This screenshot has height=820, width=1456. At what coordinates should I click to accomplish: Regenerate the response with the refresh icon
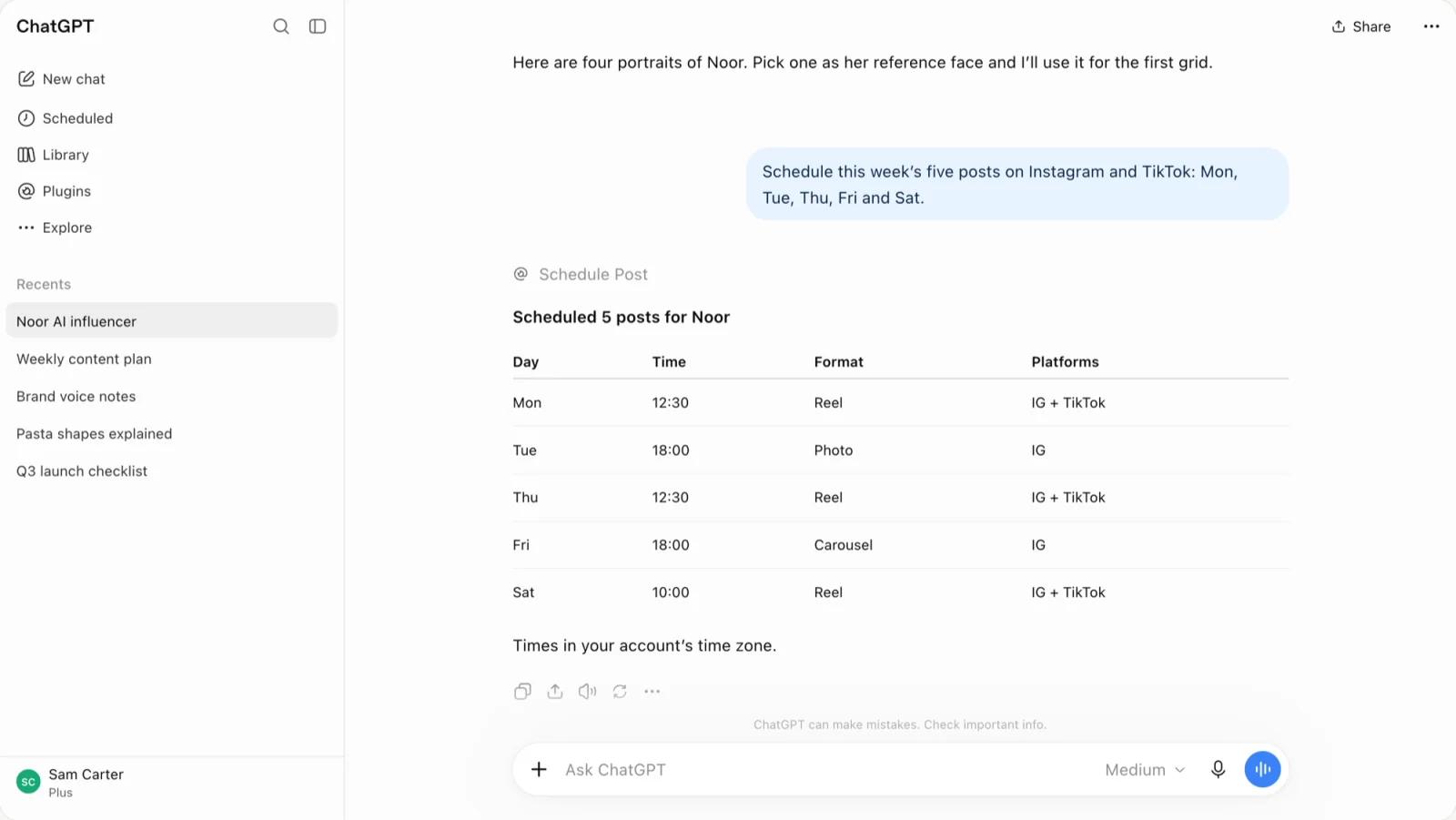click(x=620, y=692)
